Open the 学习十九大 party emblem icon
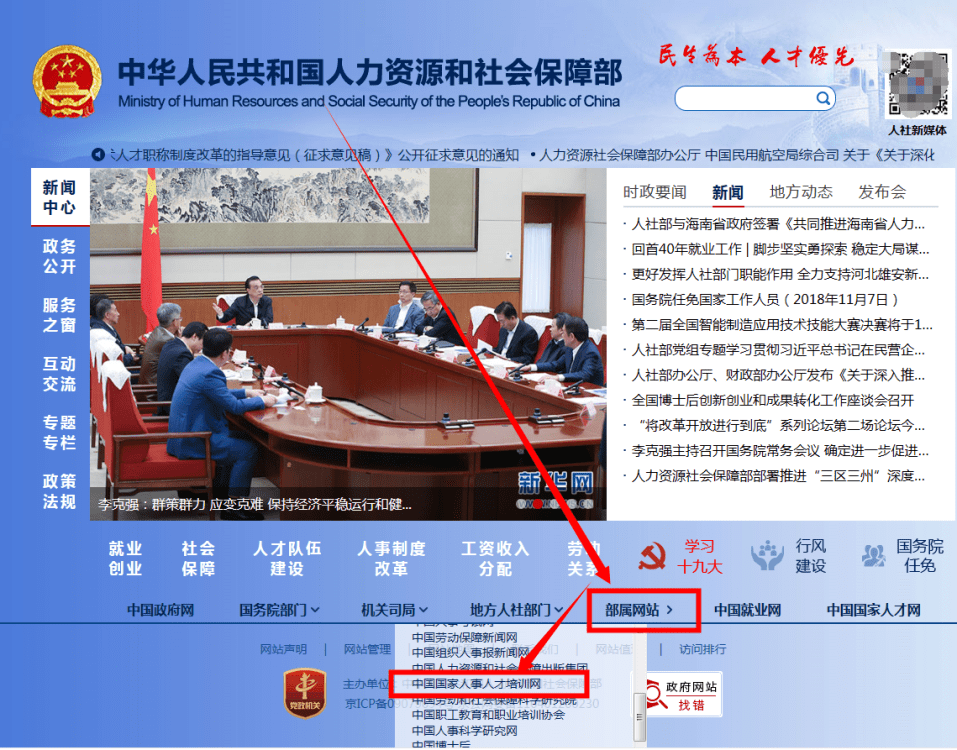The image size is (957, 750). coord(652,557)
